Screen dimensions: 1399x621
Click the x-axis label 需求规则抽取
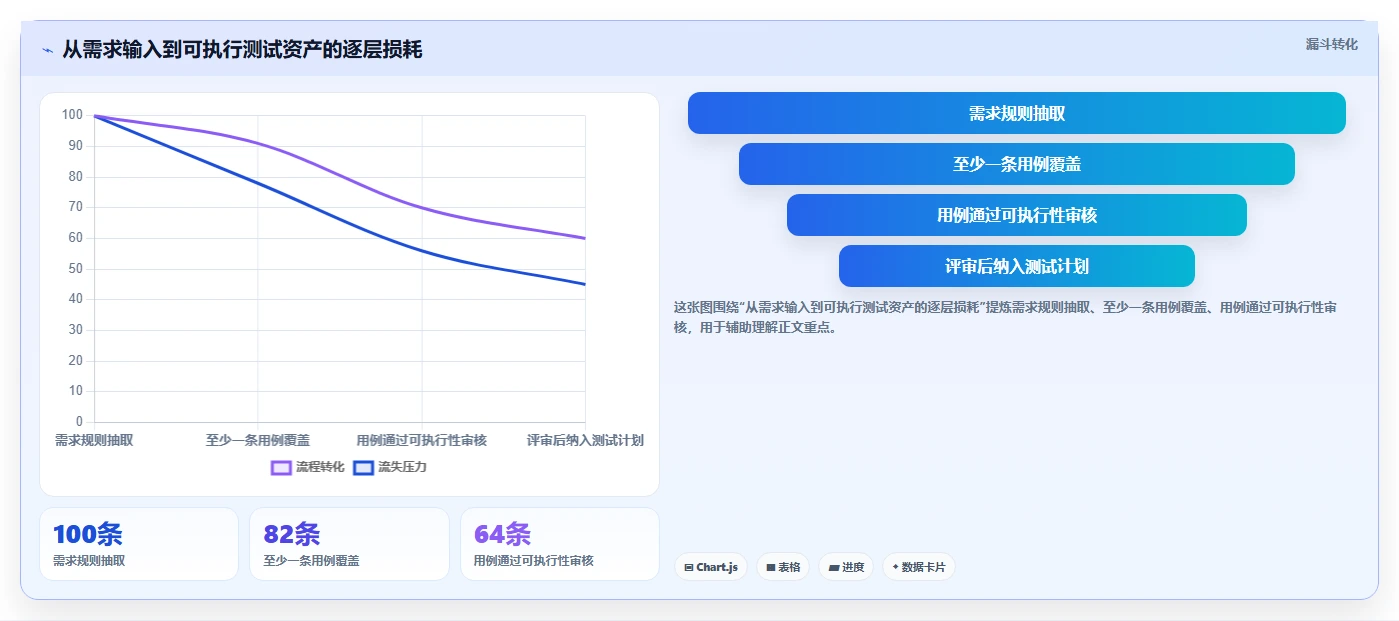pos(94,440)
